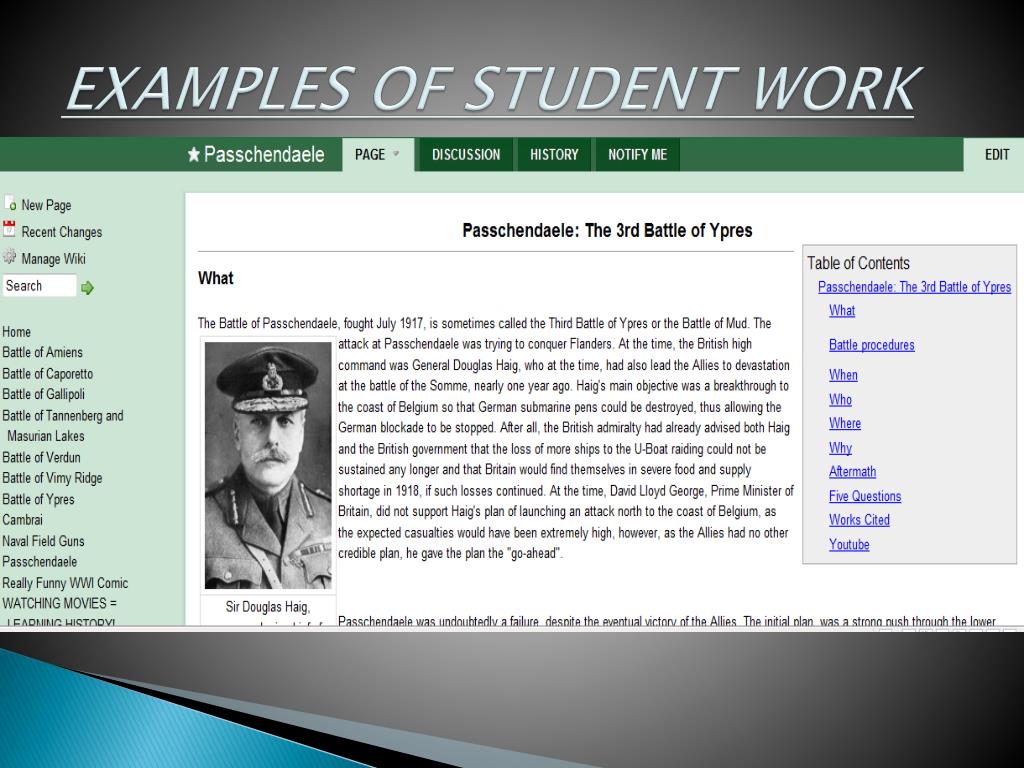This screenshot has width=1024, height=768.
Task: Jump to What in Table of Contents
Action: click(842, 310)
